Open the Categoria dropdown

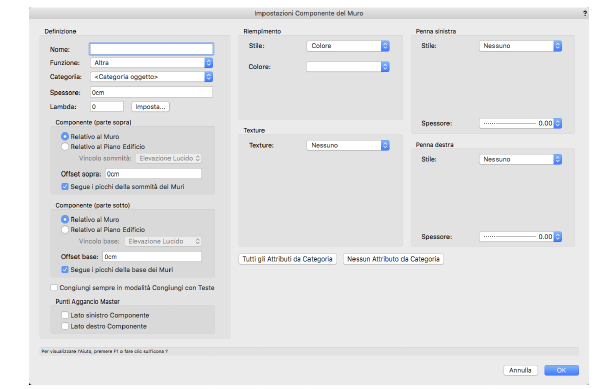coord(151,77)
